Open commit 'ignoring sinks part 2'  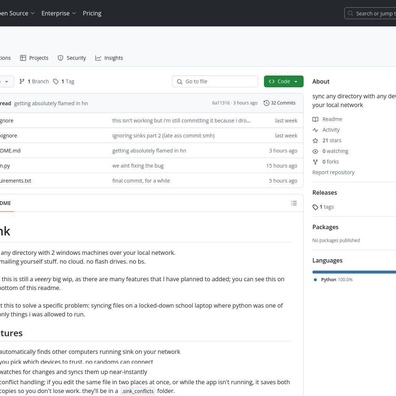click(163, 136)
